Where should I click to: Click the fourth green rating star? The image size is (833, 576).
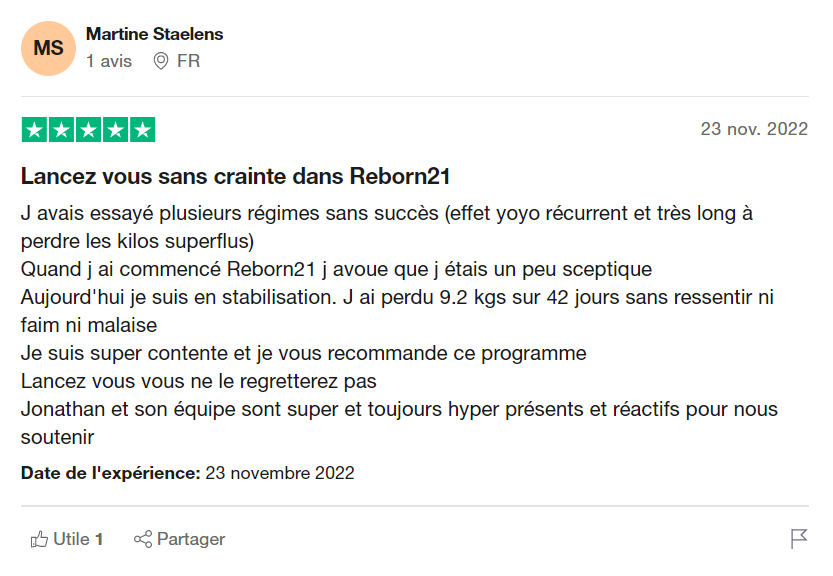115,129
